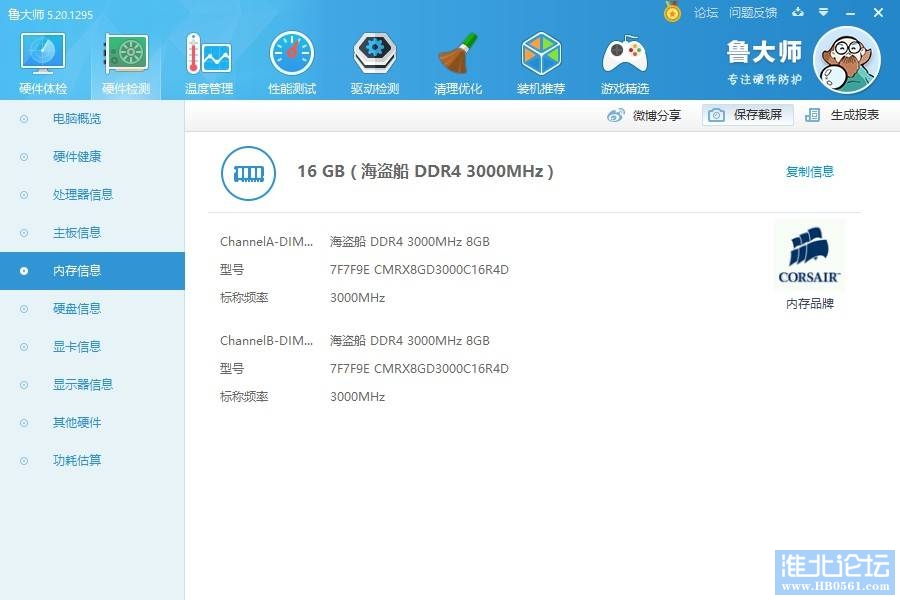Click the gold medal icon in title bar
900x600 pixels.
[x=672, y=11]
